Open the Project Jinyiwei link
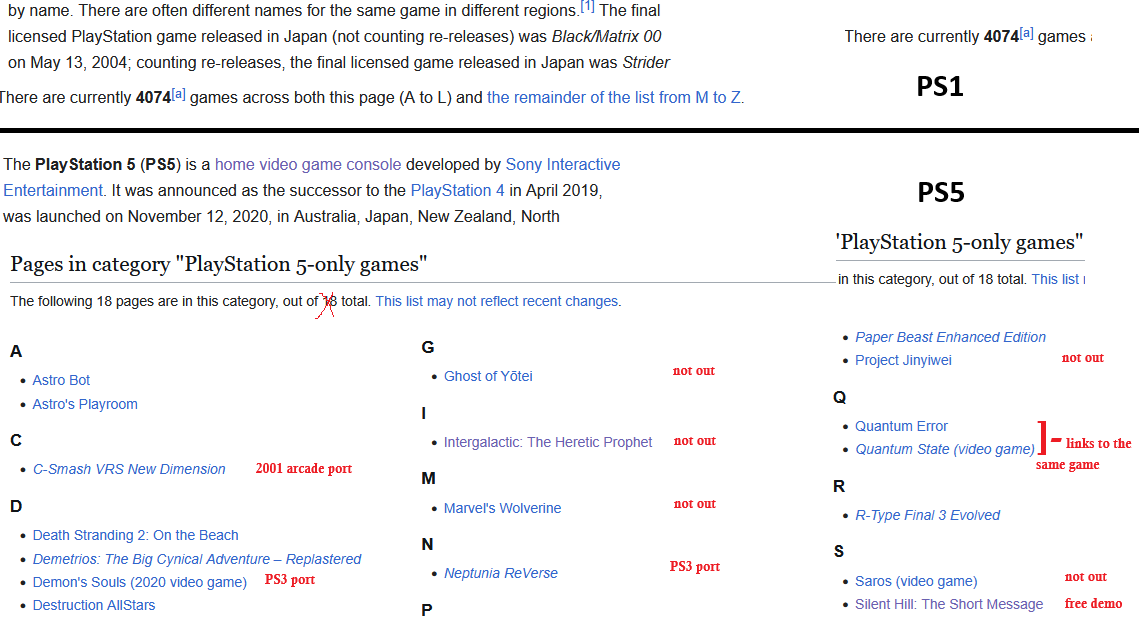Viewport: 1139px width, 632px height. (903, 360)
